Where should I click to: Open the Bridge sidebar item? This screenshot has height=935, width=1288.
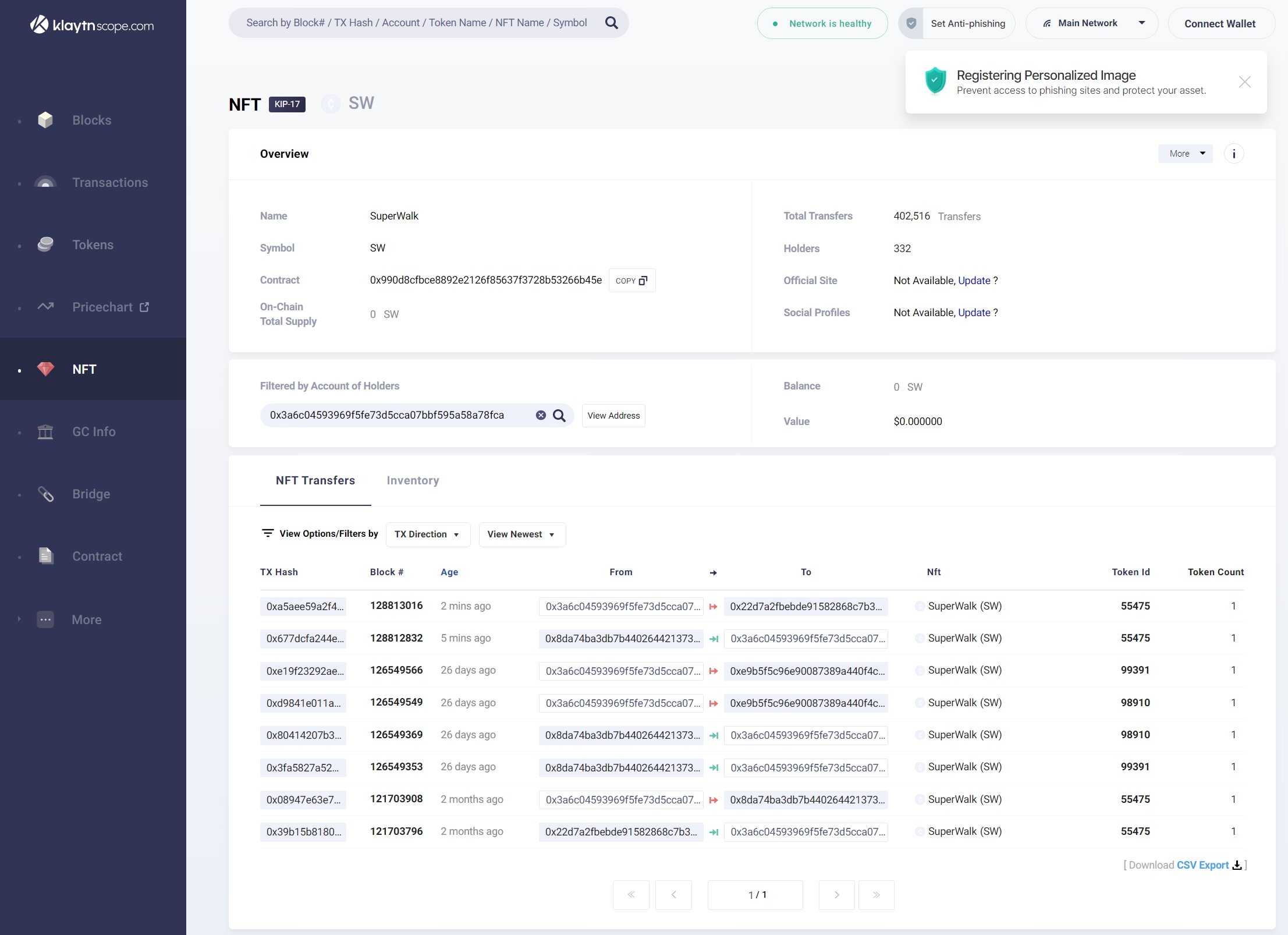(91, 494)
